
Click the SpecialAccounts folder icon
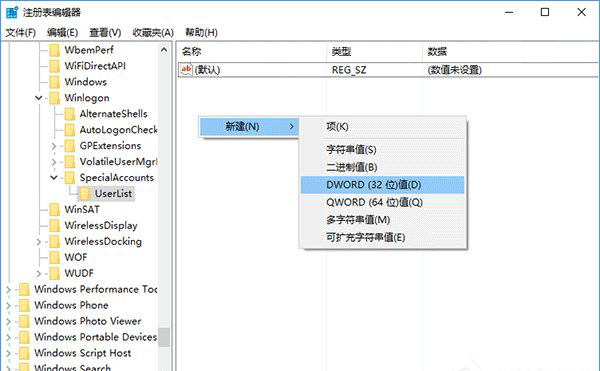pos(70,178)
